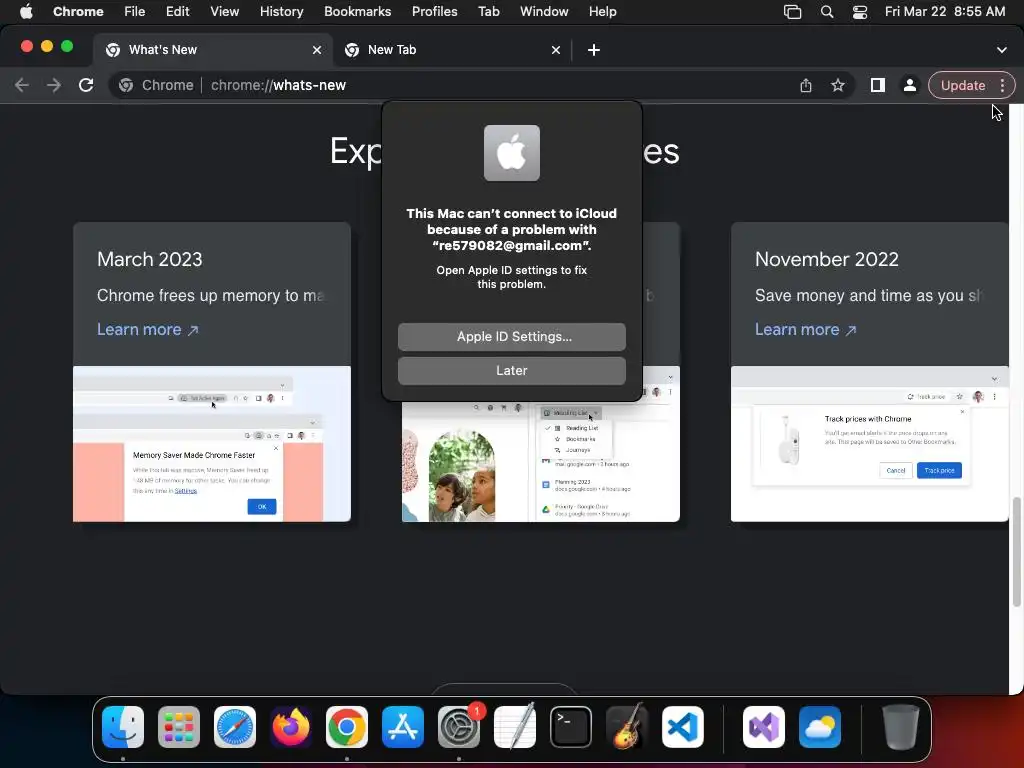Open App Store from the dock

(403, 726)
